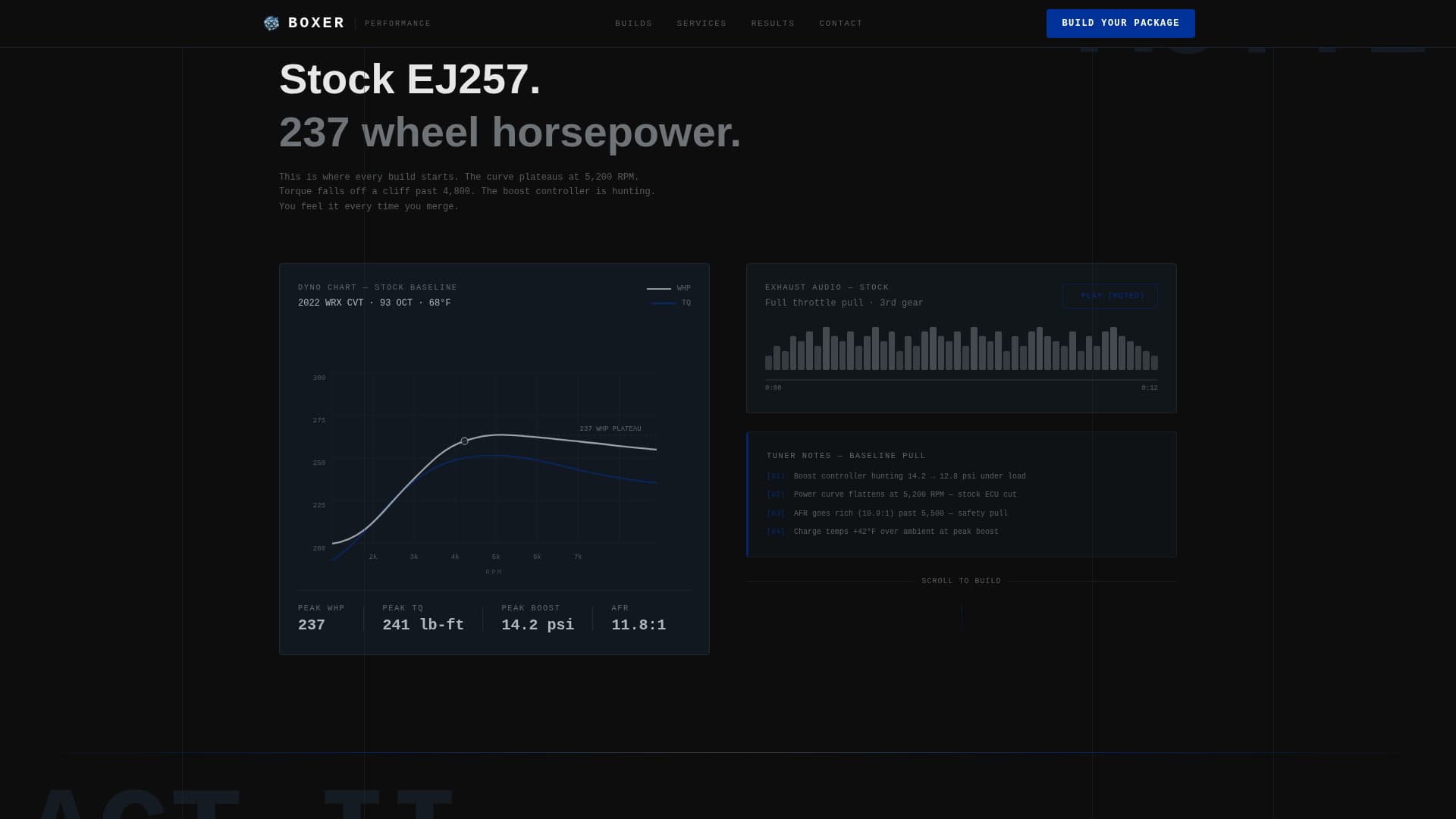Click the BOXER brand name
The height and width of the screenshot is (819, 1456).
pos(317,24)
